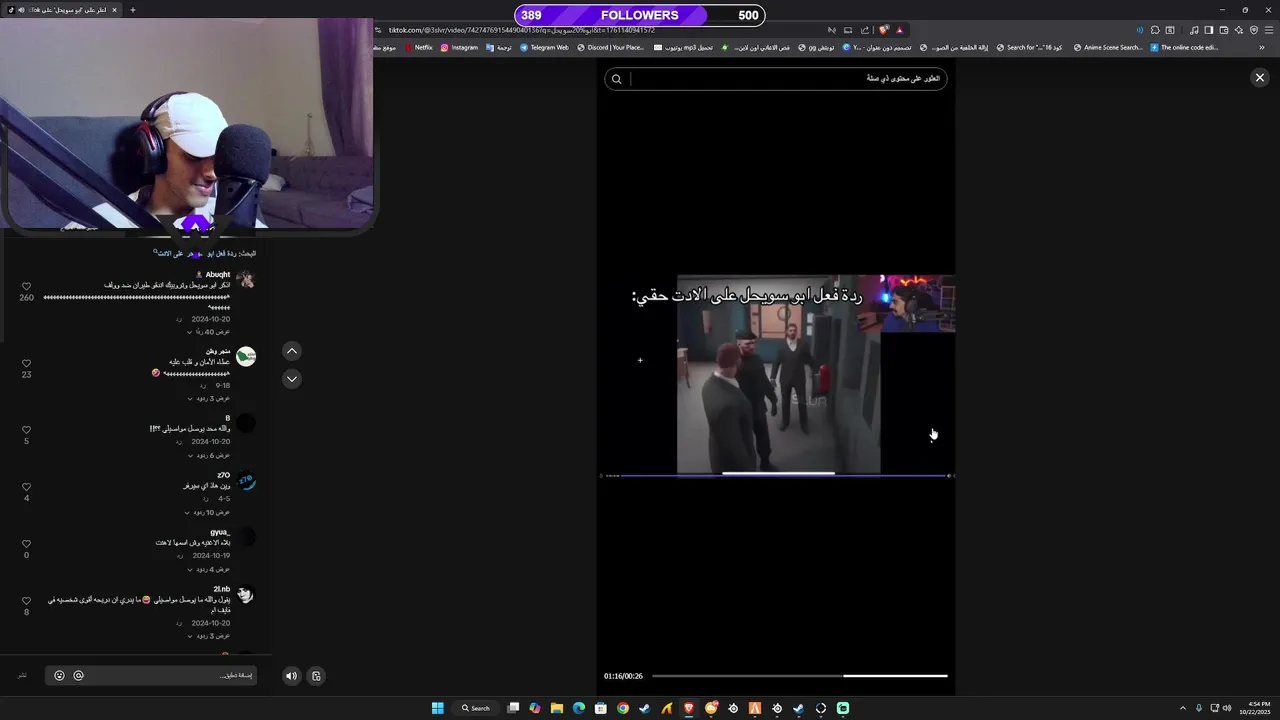Expand 3 replies under the second comment
This screenshot has width=1280, height=720.
[207, 398]
